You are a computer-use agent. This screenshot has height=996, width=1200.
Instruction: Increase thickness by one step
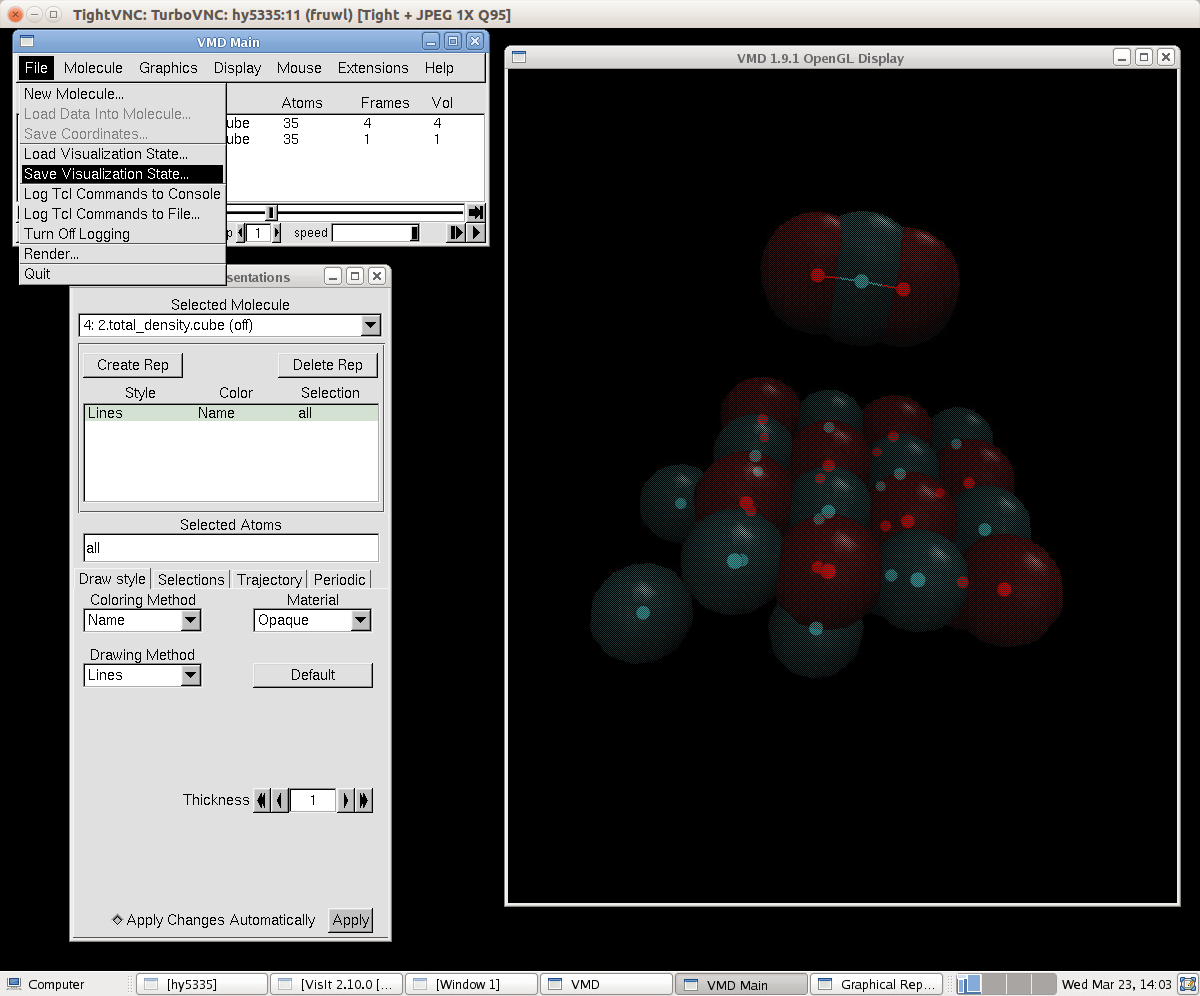346,800
